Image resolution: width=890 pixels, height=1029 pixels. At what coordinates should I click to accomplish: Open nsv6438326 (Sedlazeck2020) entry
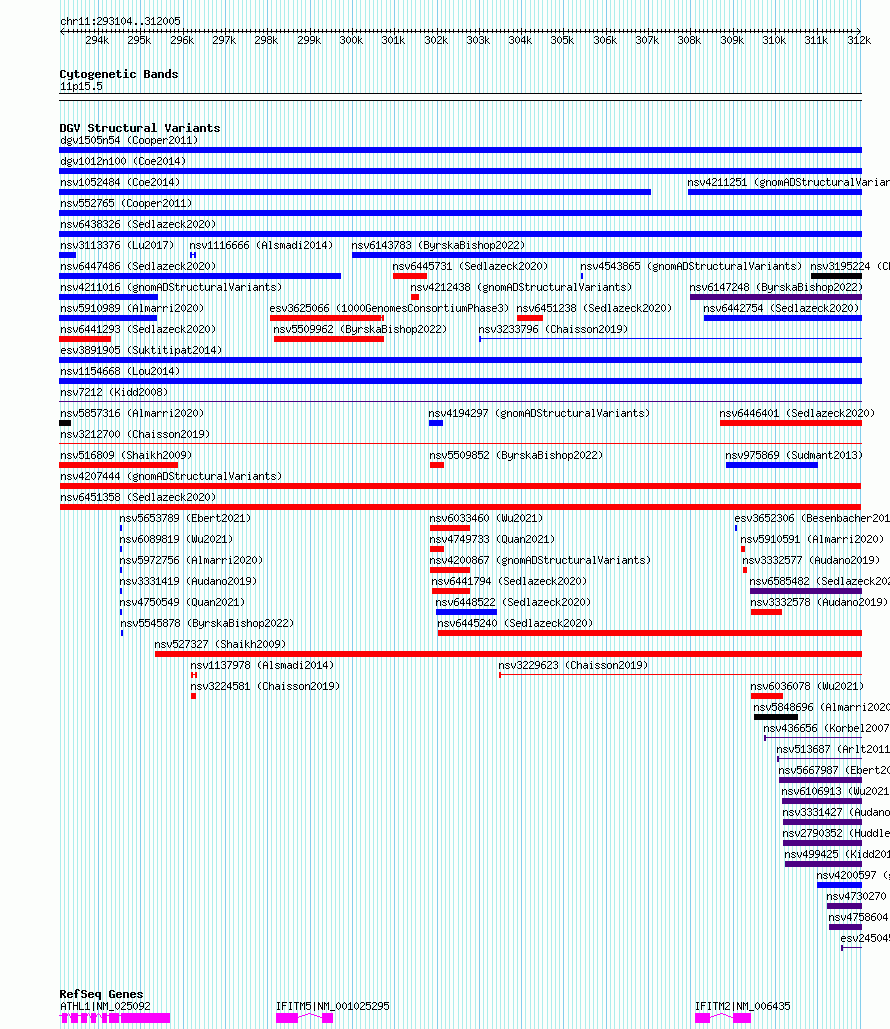coord(138,224)
